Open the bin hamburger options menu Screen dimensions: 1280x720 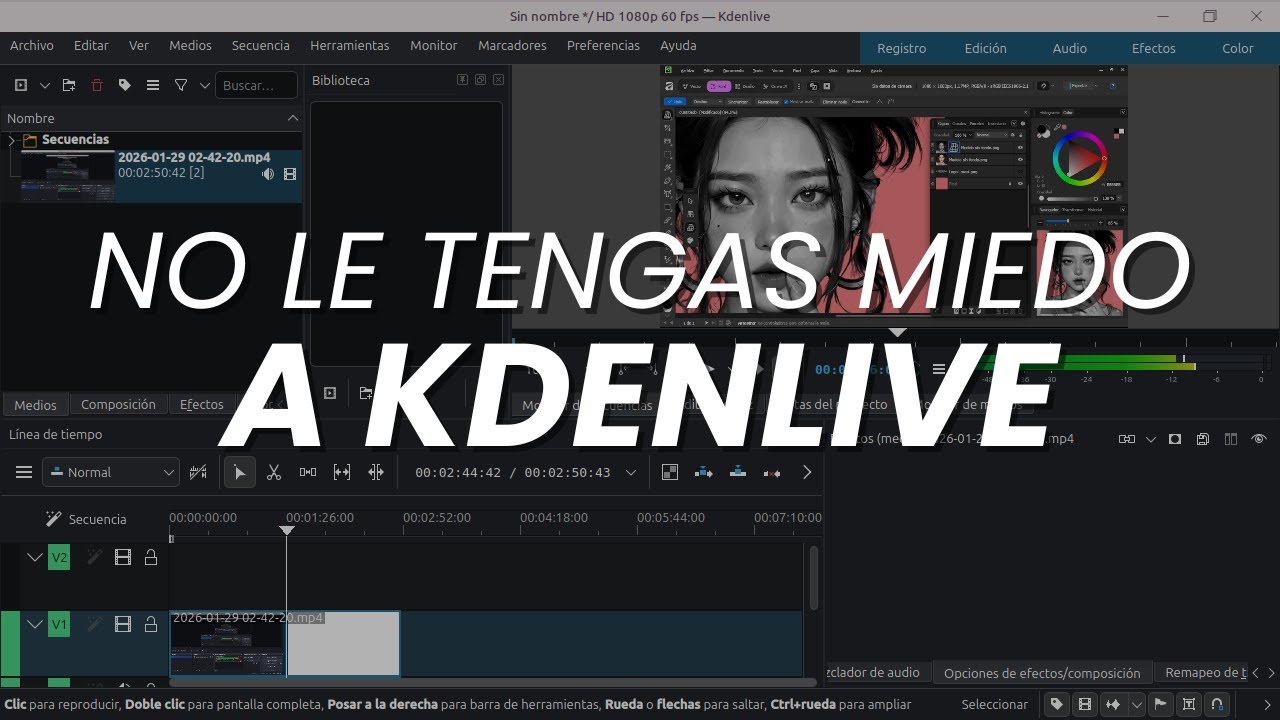click(x=153, y=86)
